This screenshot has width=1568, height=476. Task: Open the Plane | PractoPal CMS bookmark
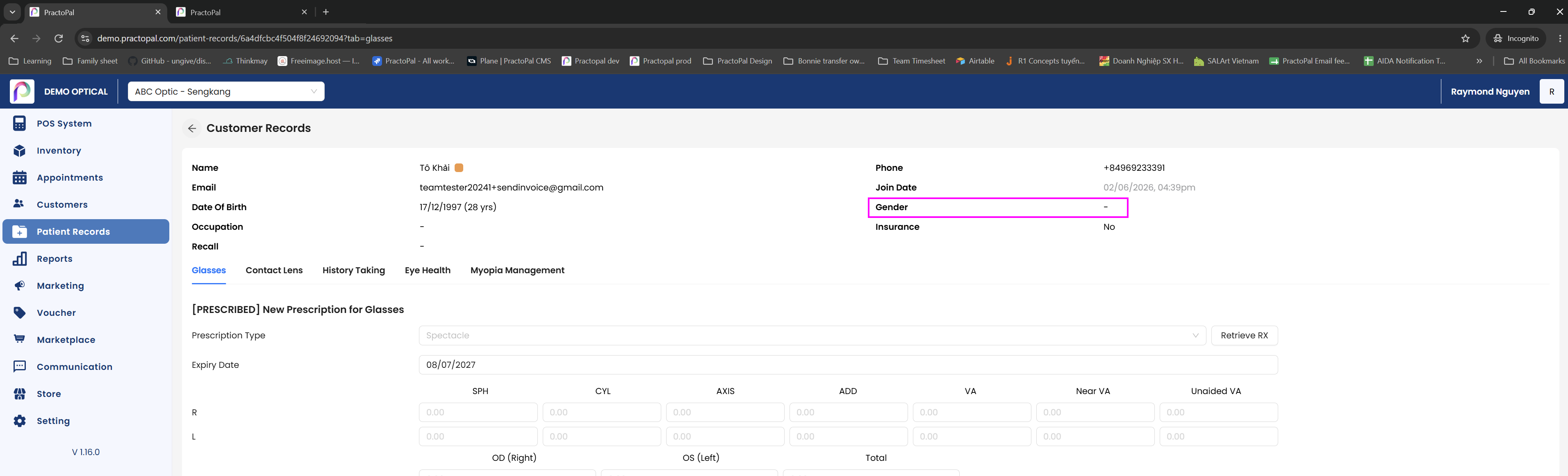pos(509,61)
